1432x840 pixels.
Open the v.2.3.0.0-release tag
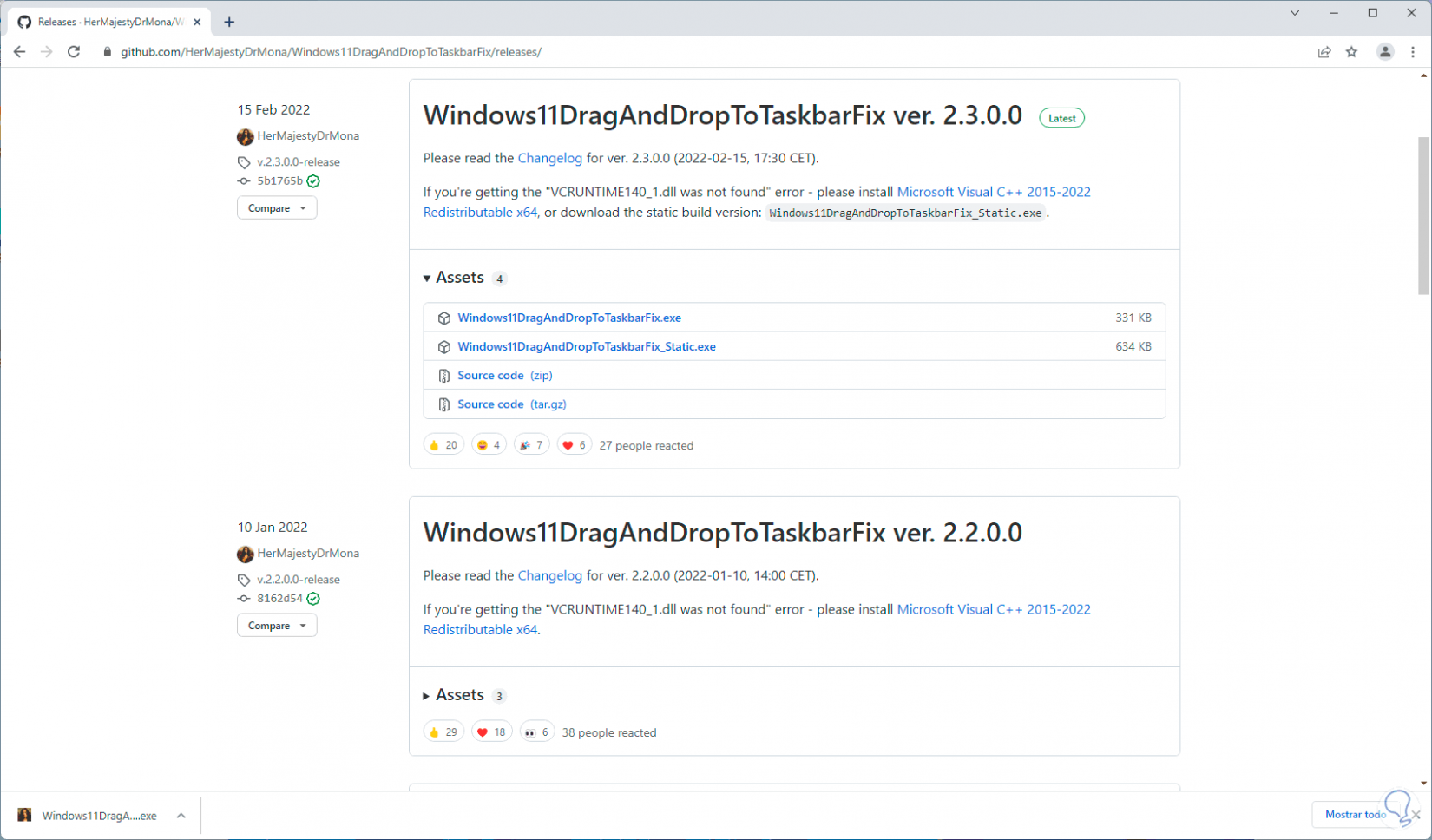point(299,162)
